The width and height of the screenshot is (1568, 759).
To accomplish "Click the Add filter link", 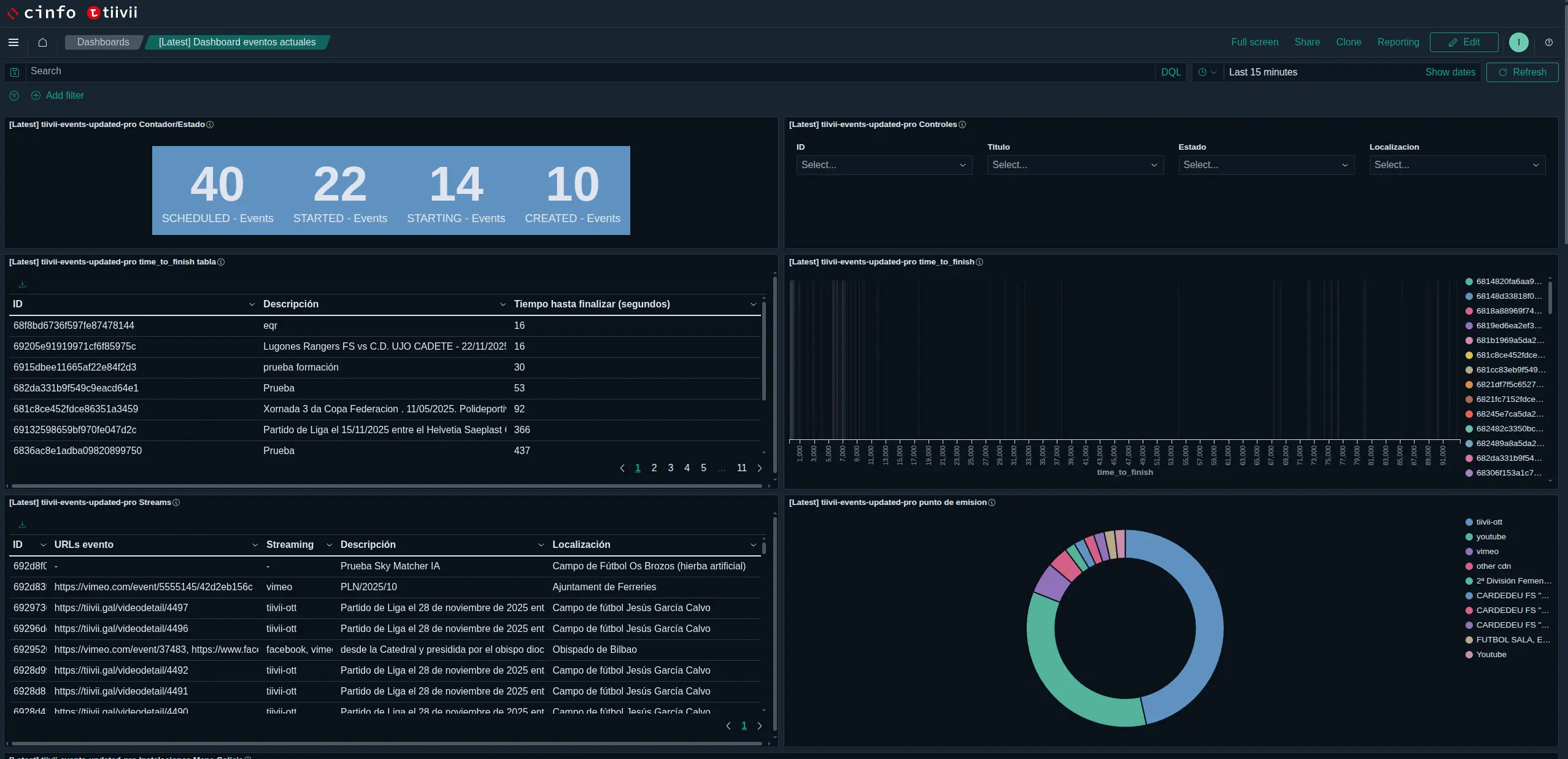I will click(x=64, y=96).
